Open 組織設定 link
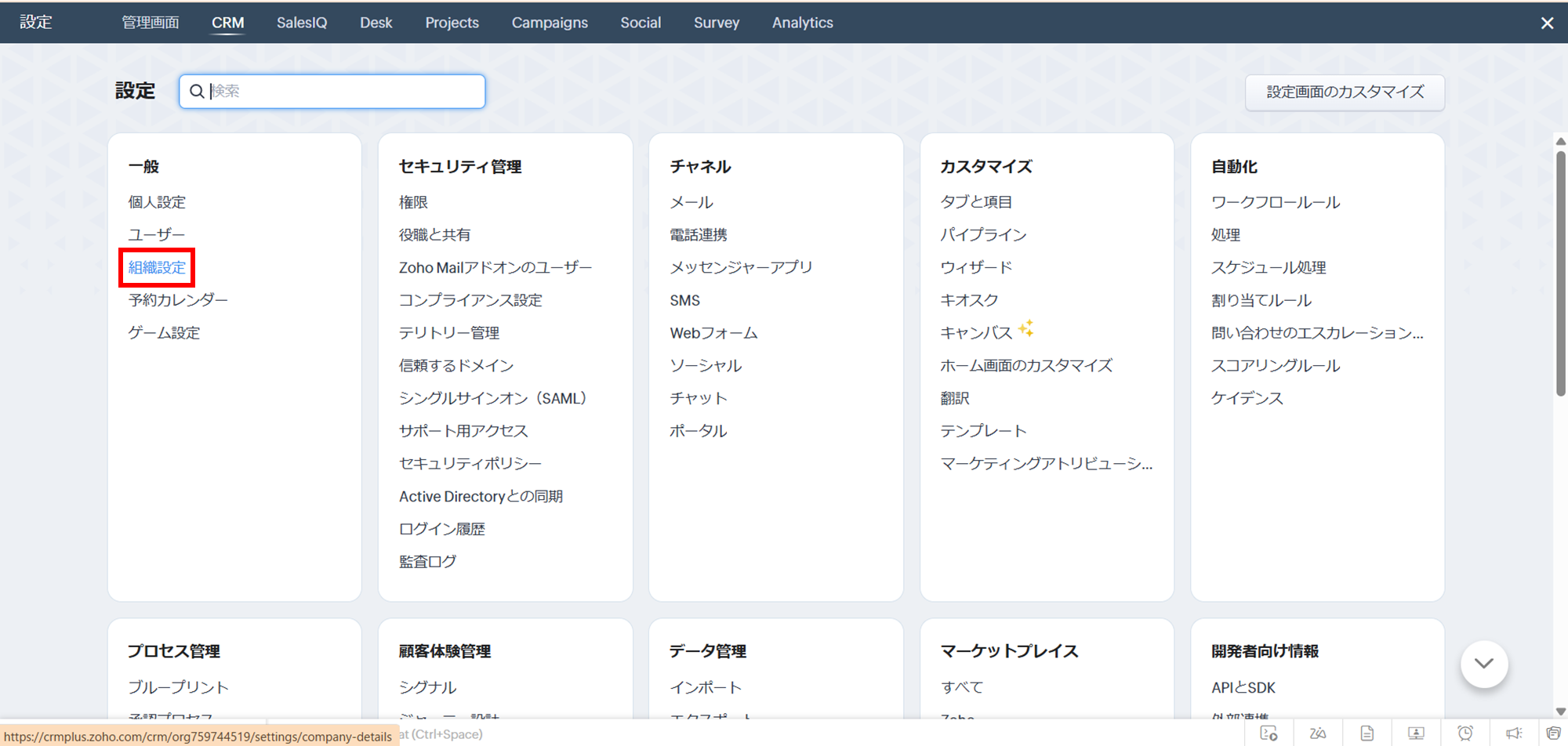1568x746 pixels. pos(157,268)
